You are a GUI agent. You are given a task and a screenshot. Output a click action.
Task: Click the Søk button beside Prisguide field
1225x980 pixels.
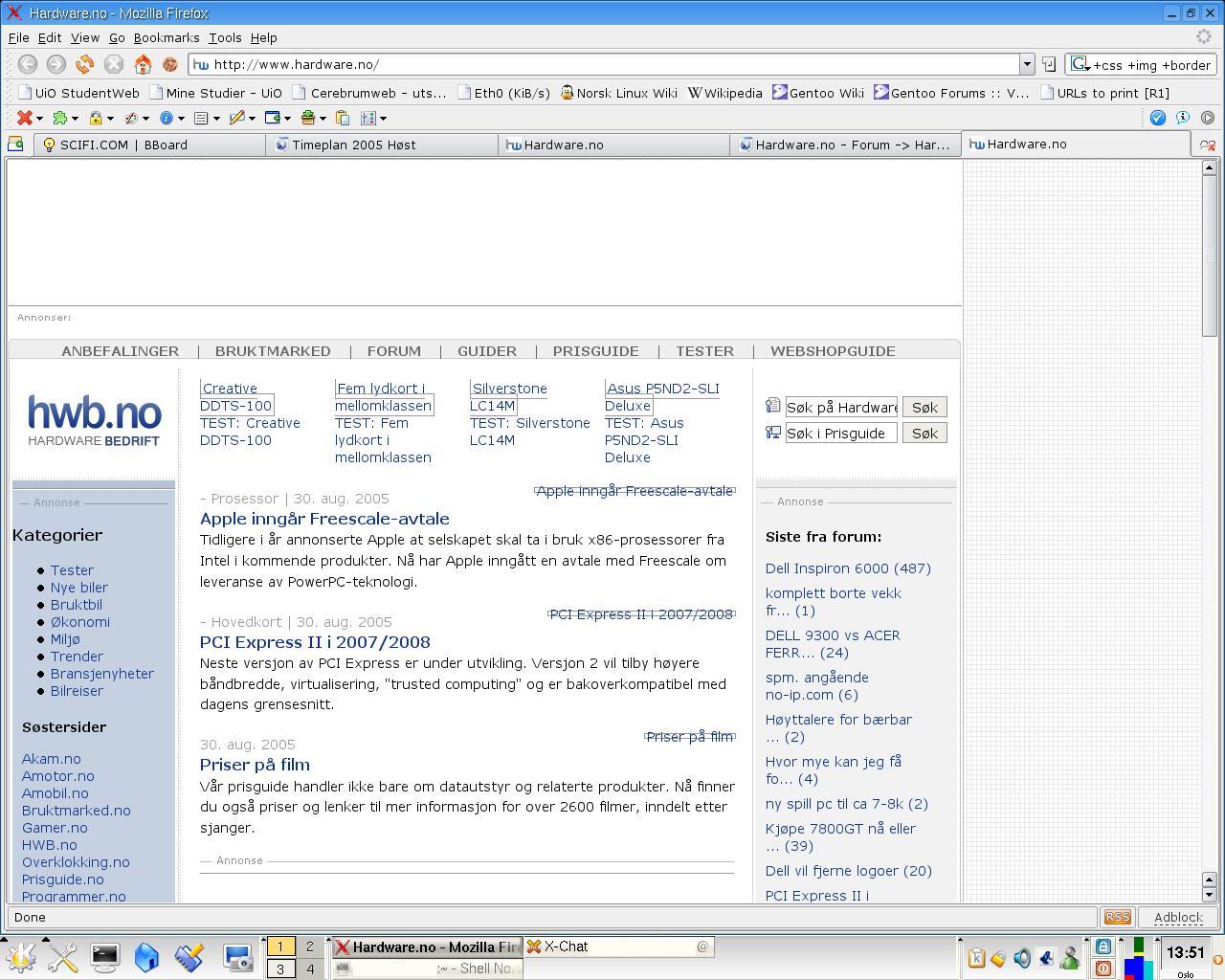924,434
